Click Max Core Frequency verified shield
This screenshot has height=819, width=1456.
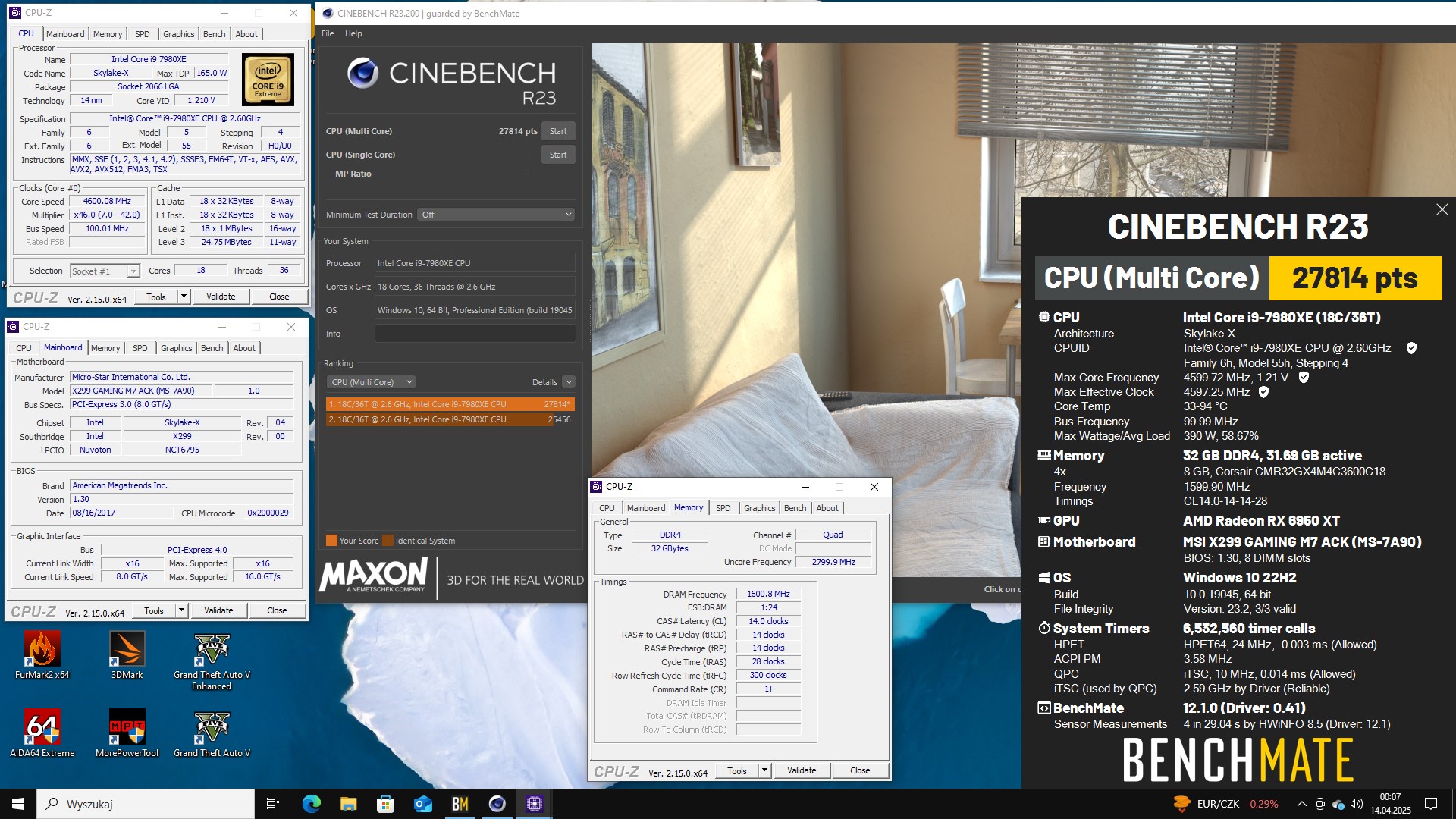click(1304, 377)
